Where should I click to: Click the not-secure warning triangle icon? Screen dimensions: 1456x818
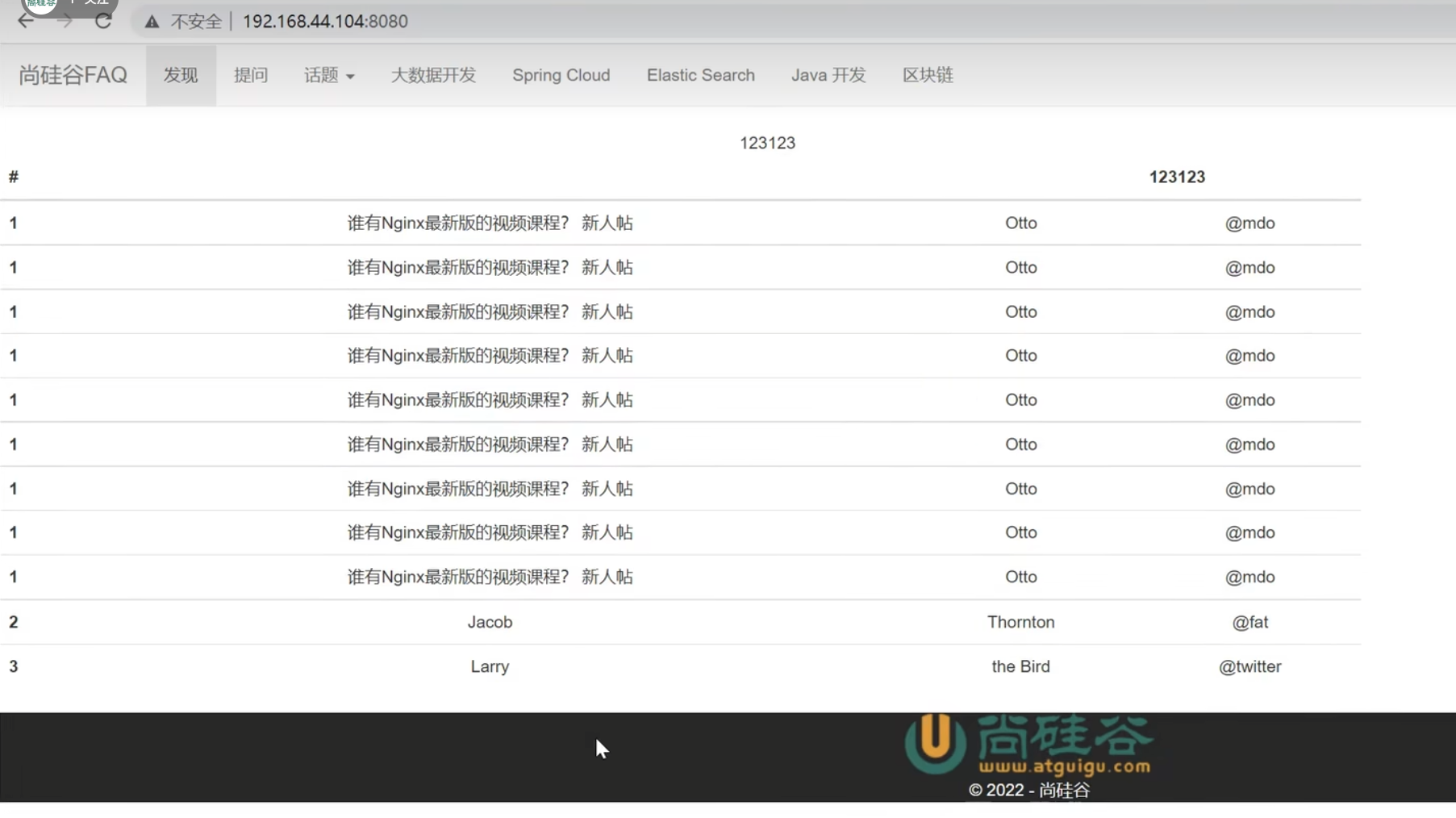(x=152, y=22)
